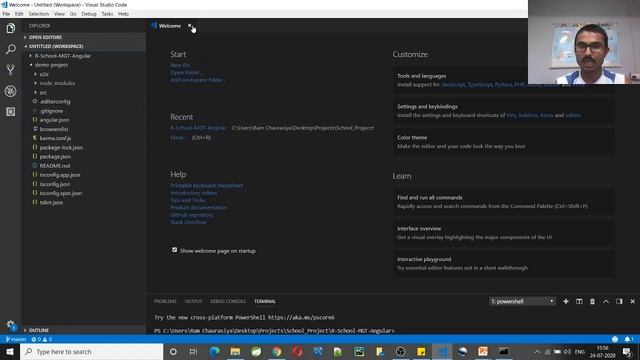The image size is (640, 360).
Task: Open notifications bell in status bar
Action: pos(628,339)
